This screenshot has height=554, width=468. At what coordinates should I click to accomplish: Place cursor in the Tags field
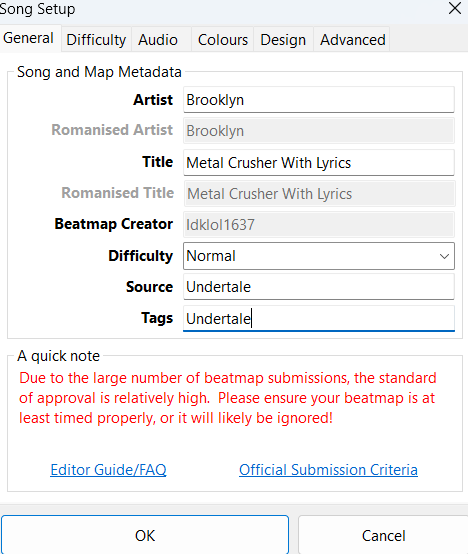coord(319,318)
